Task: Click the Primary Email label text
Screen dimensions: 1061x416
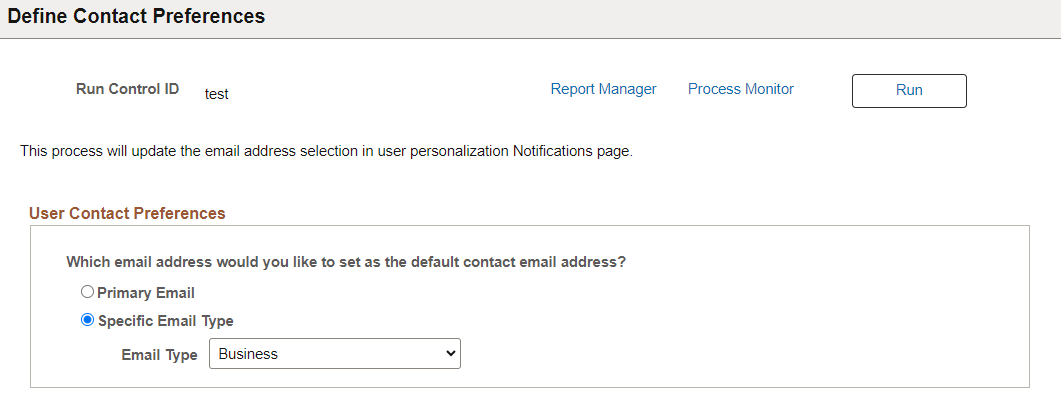Action: tap(146, 293)
